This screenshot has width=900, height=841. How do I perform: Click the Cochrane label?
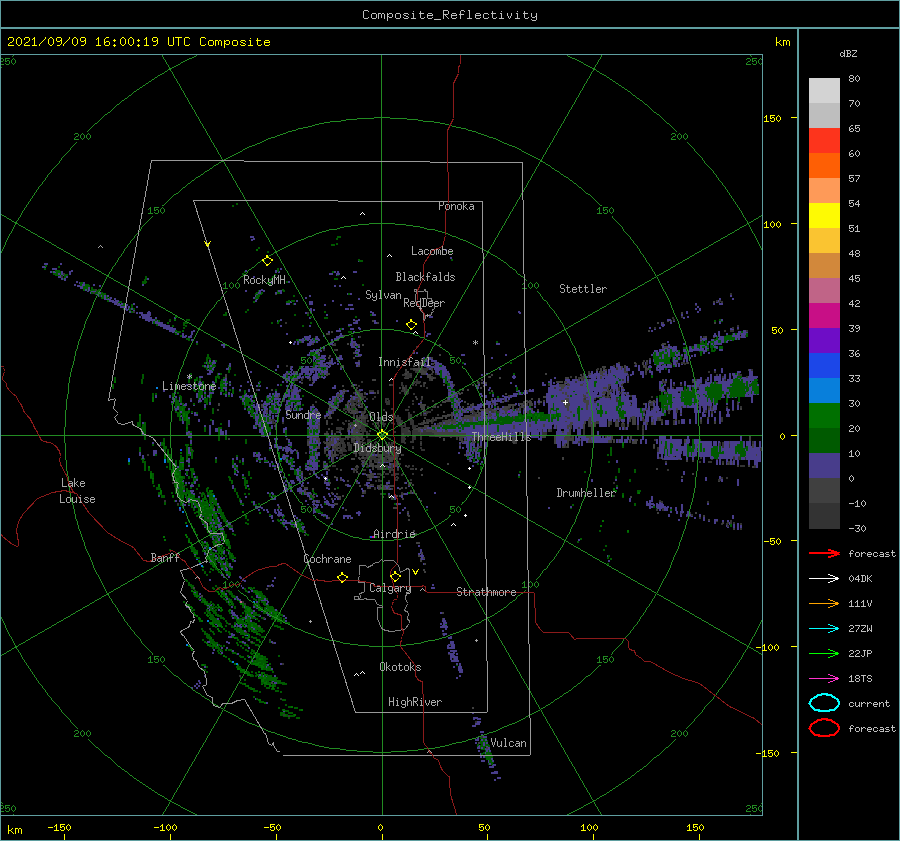coord(327,559)
